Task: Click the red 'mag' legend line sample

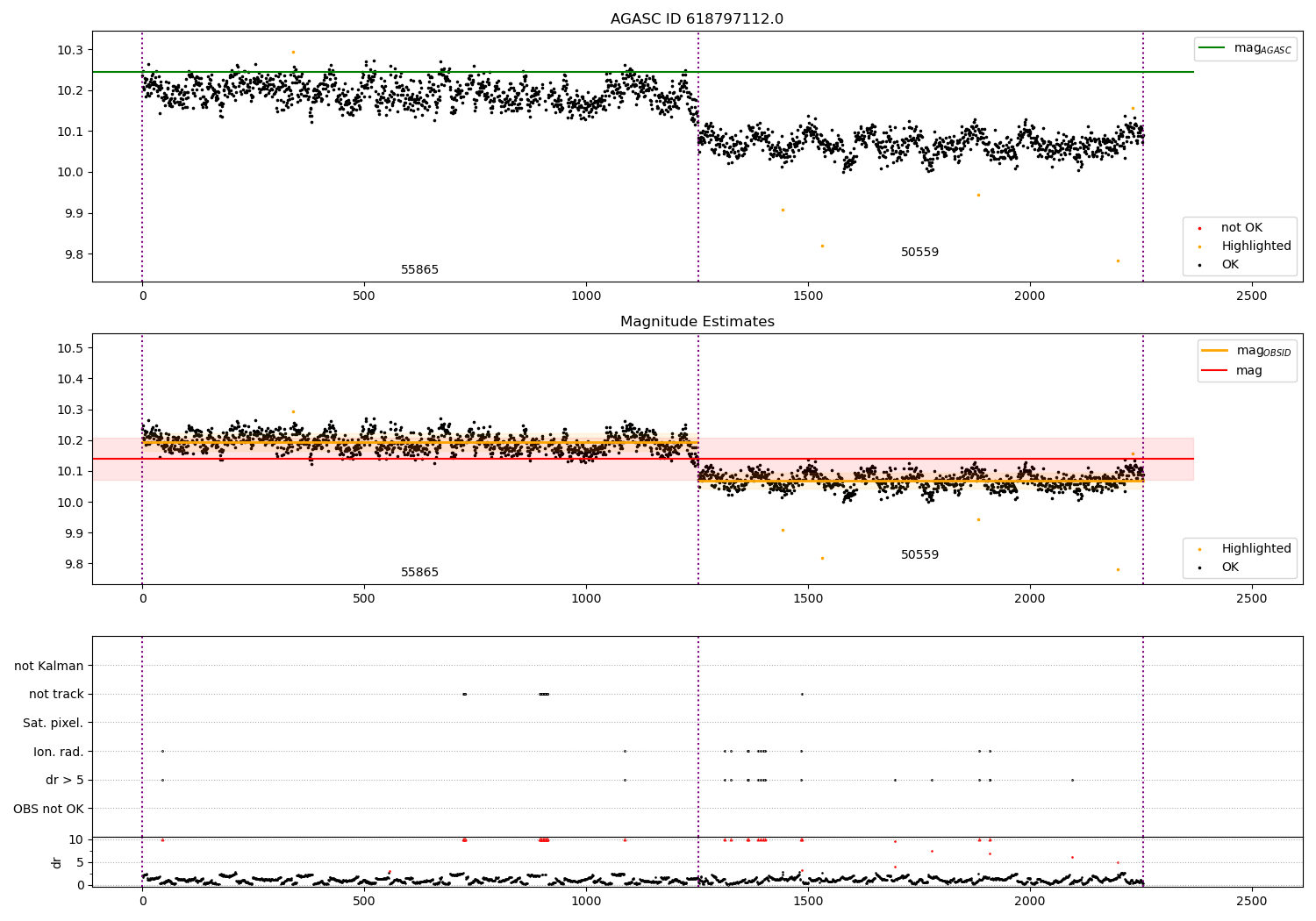Action: 1214,371
